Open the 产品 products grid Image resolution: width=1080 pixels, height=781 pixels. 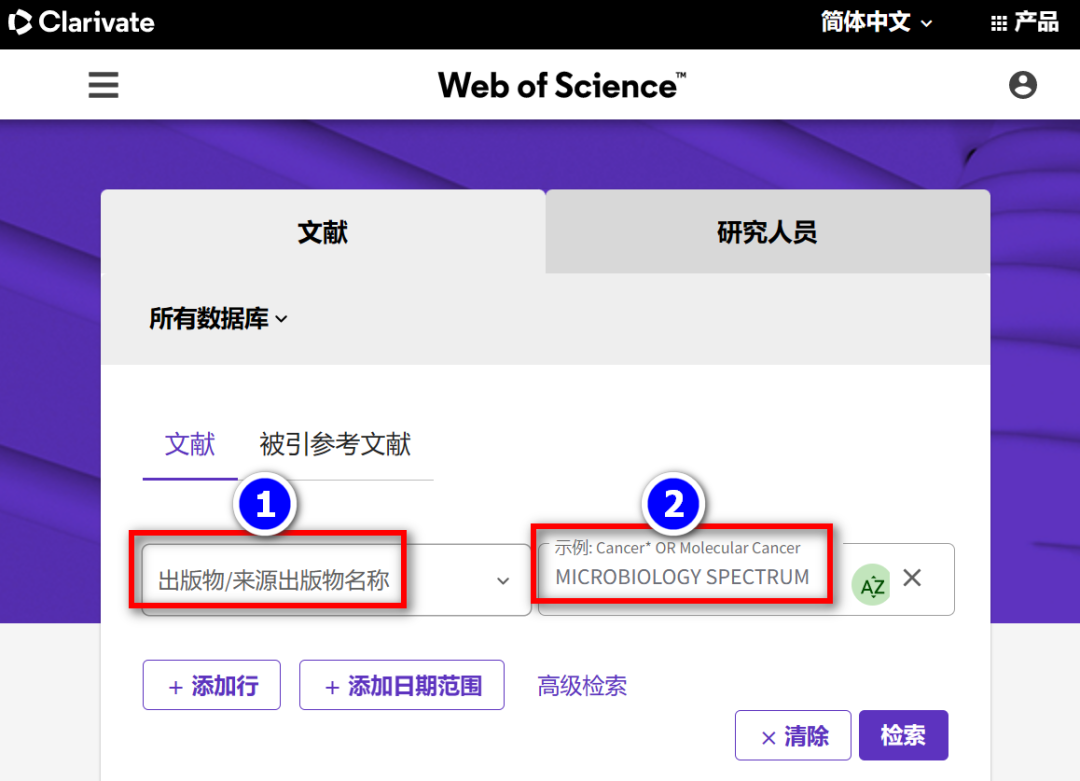click(x=1024, y=23)
